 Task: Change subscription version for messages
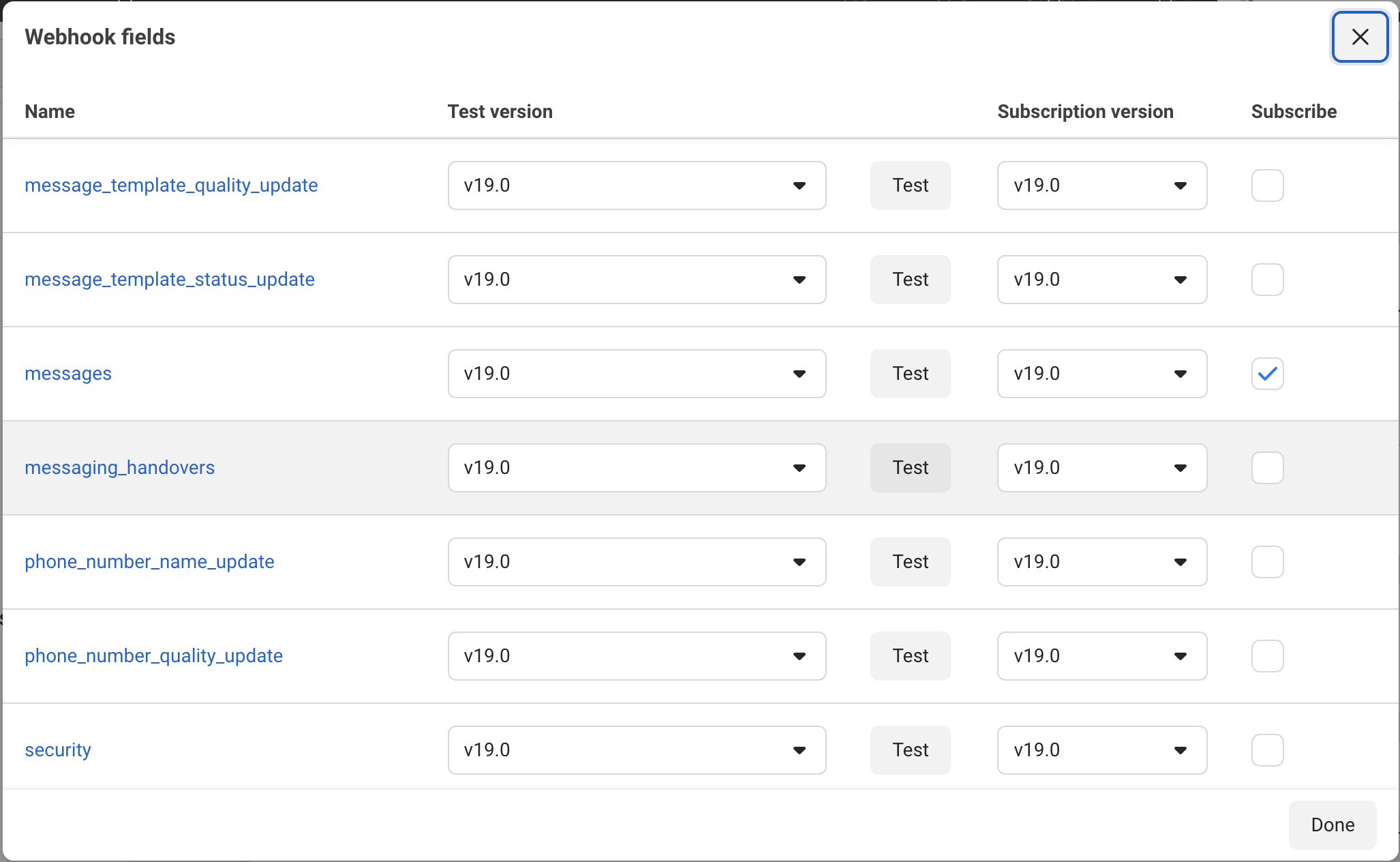coord(1102,374)
